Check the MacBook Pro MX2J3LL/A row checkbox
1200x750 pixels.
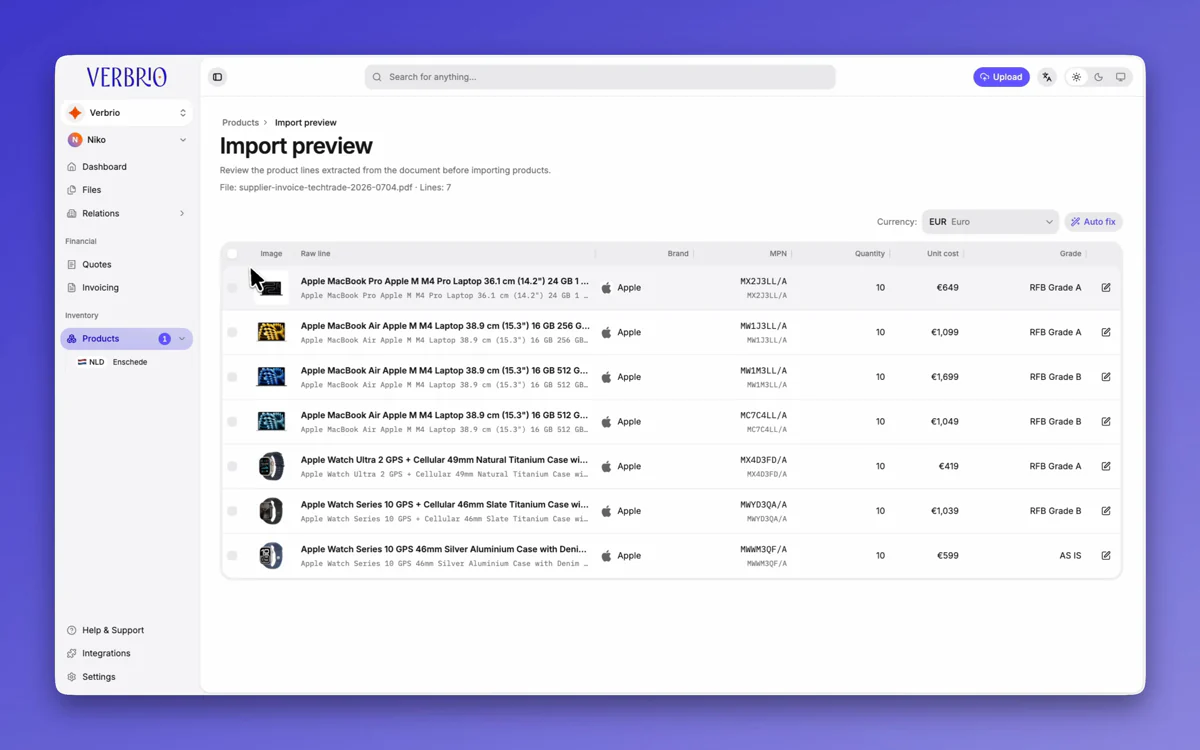(x=232, y=288)
